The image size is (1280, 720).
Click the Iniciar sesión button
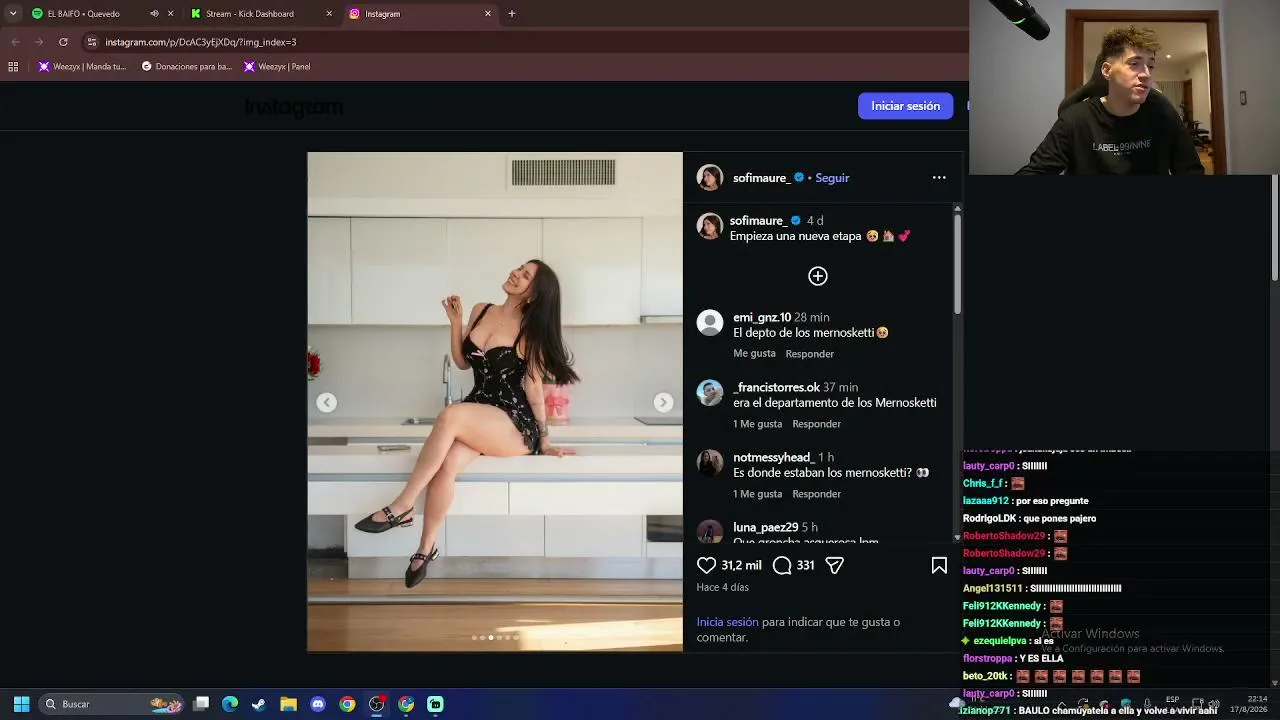click(x=905, y=106)
